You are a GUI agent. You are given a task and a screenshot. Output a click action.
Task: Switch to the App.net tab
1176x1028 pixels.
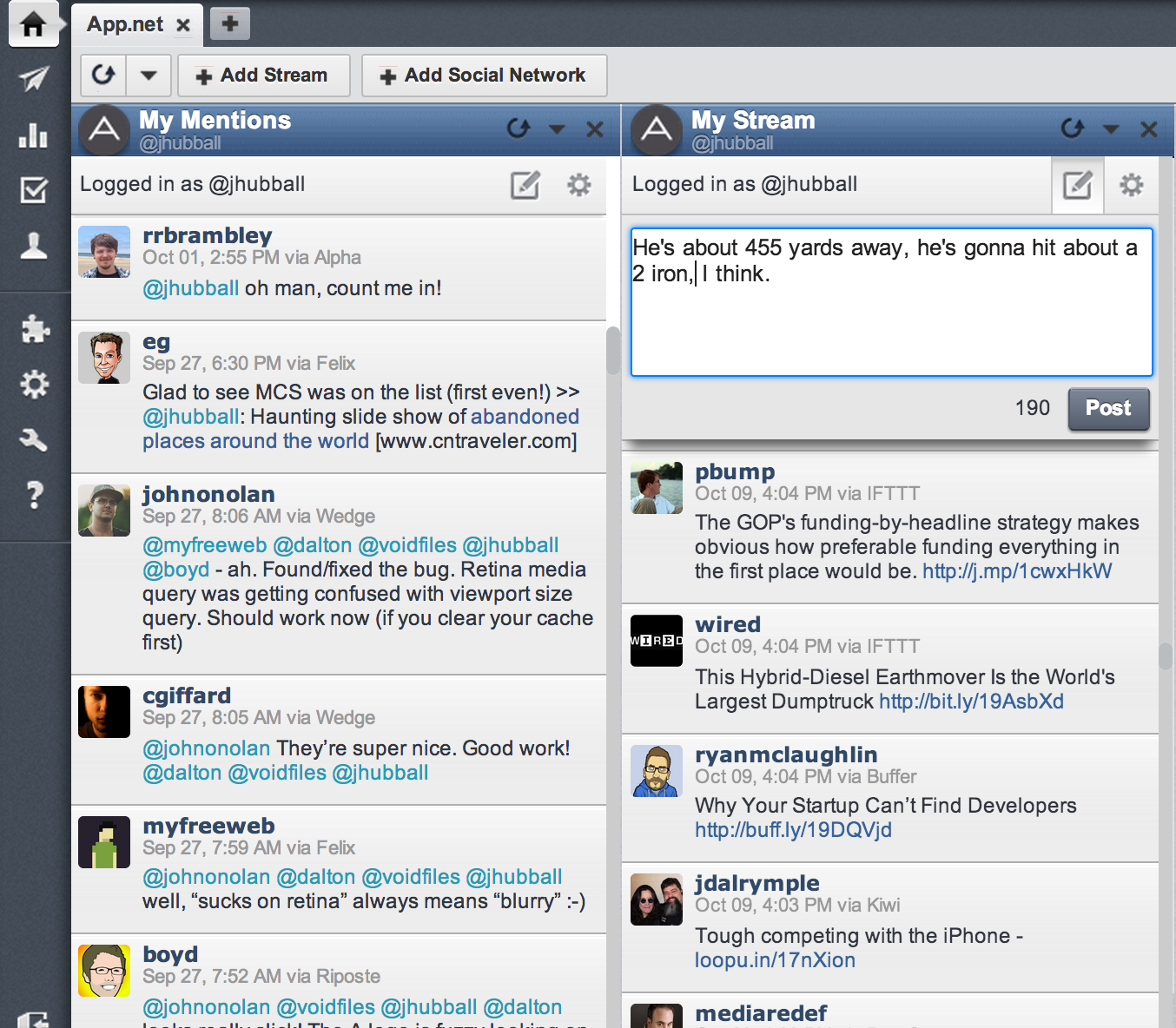pos(125,24)
